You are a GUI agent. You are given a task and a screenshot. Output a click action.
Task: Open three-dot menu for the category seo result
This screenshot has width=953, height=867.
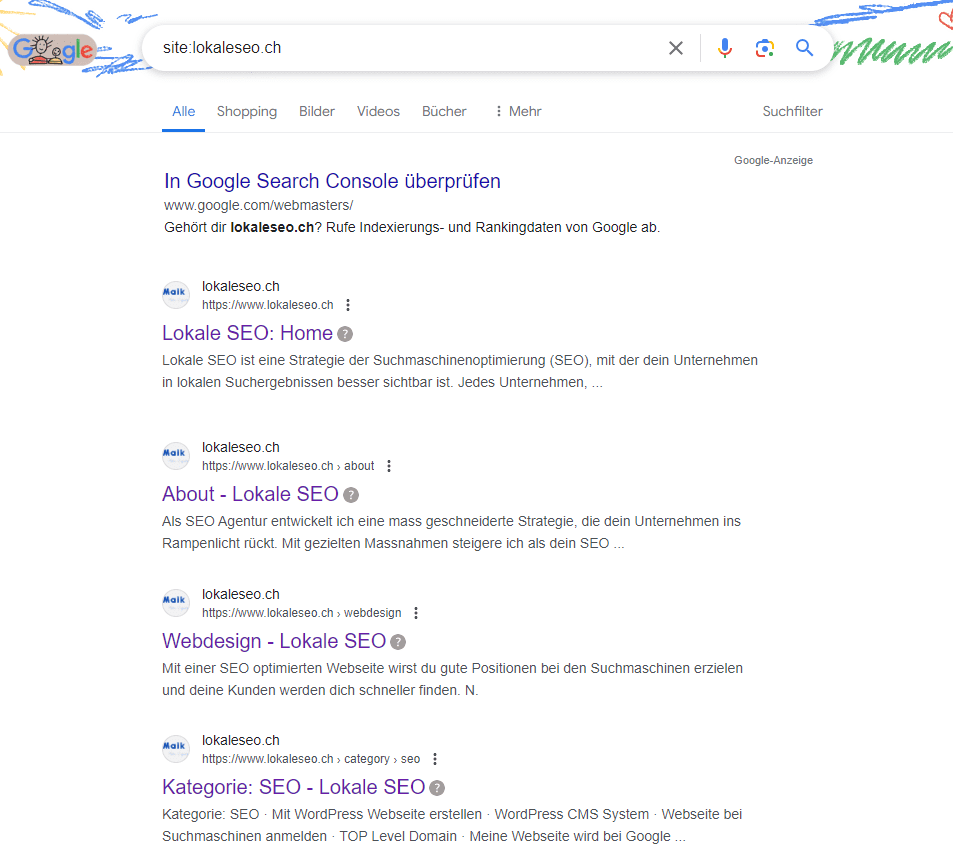[435, 759]
